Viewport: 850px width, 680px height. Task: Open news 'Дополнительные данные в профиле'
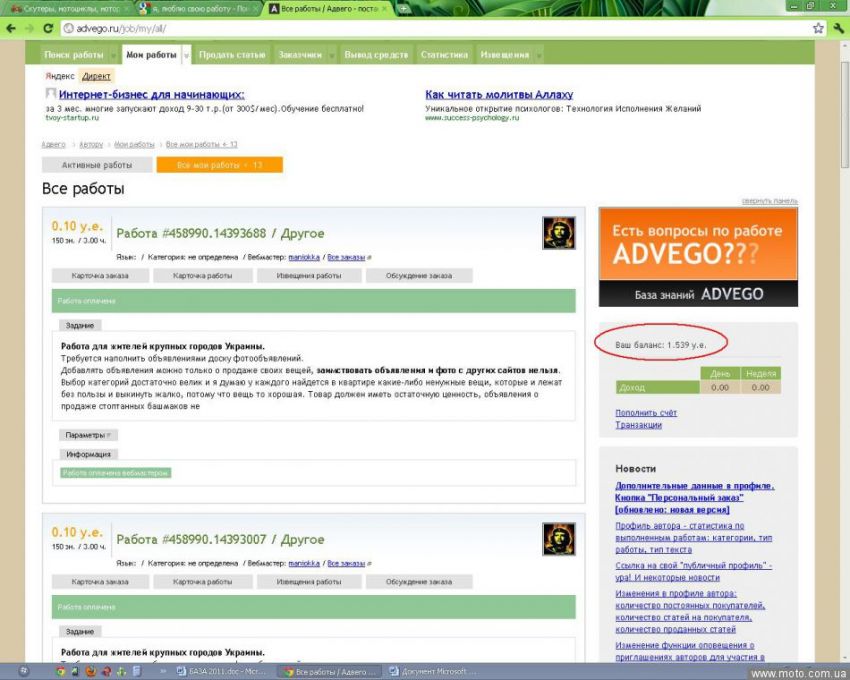pyautogui.click(x=695, y=498)
